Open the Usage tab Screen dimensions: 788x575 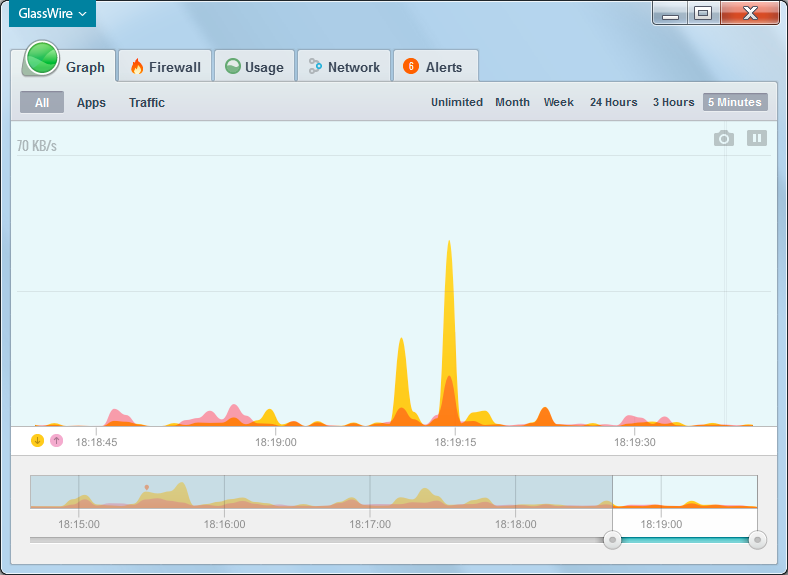pos(254,67)
